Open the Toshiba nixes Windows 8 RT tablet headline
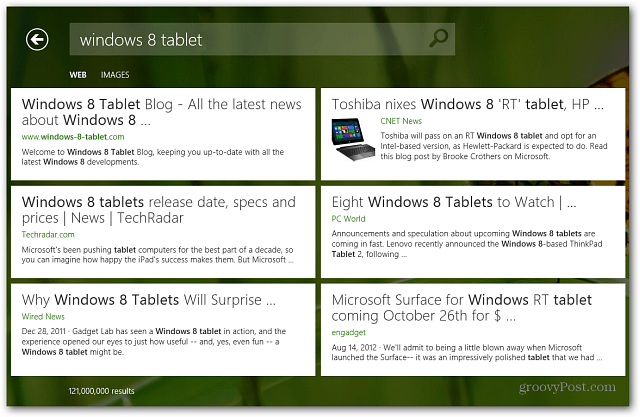Screen dimensions: 640x417 tap(468, 104)
